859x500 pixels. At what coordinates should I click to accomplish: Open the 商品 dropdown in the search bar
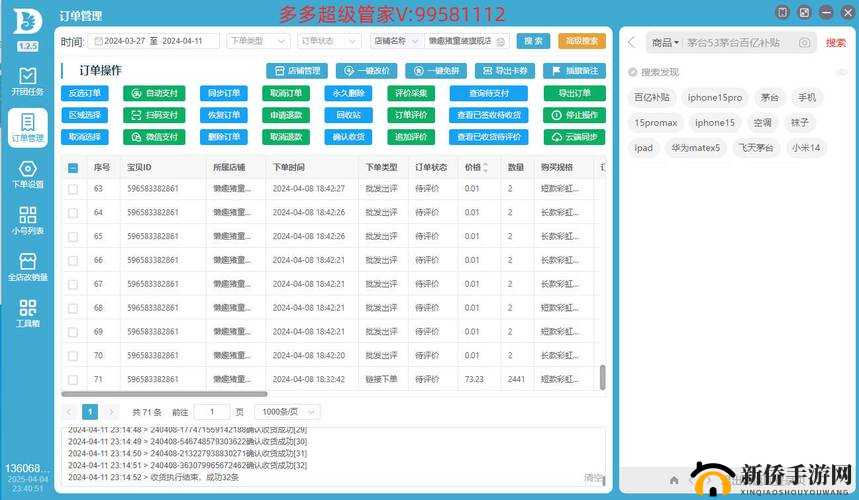click(665, 43)
